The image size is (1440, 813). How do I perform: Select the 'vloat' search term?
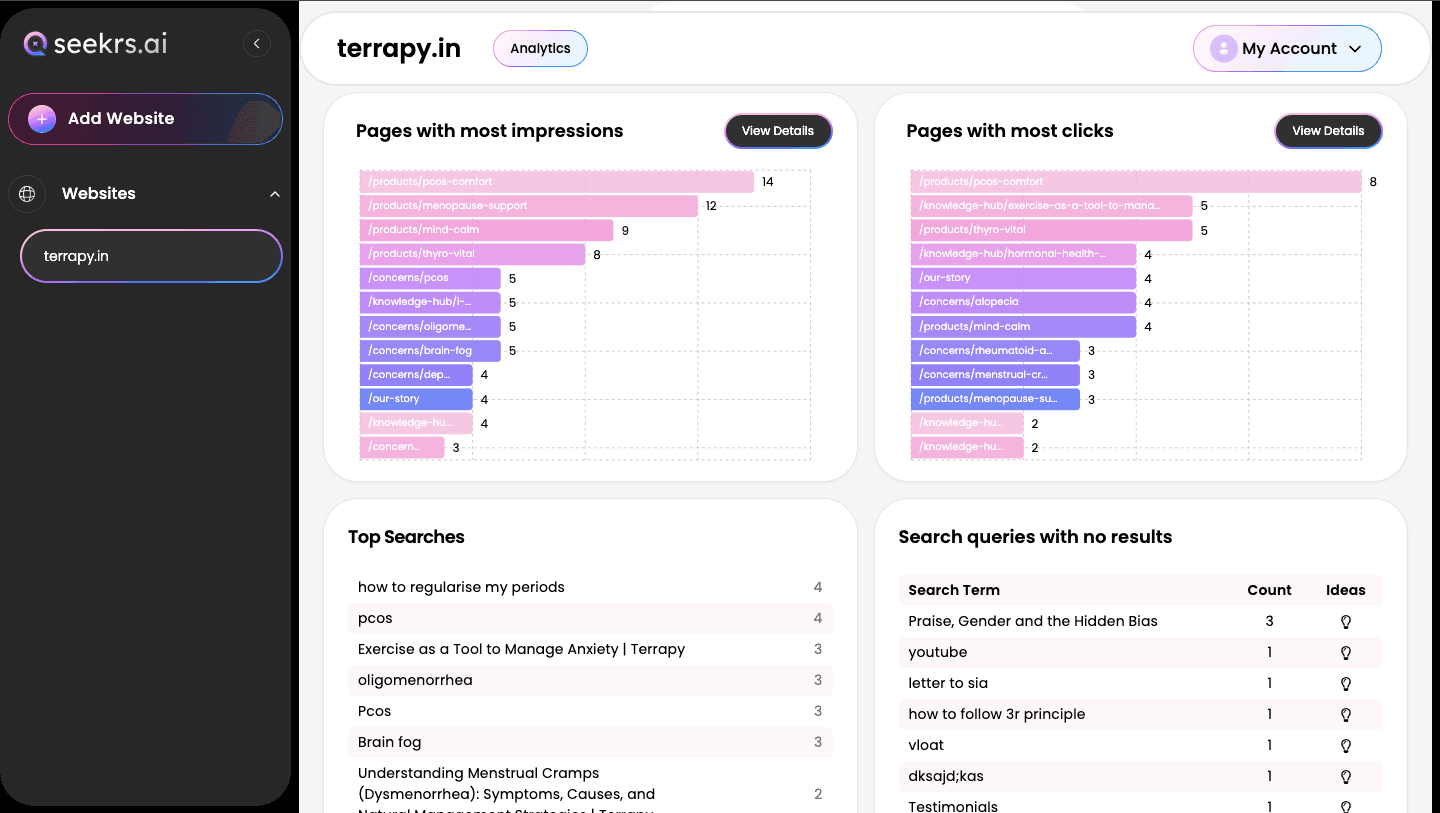926,745
